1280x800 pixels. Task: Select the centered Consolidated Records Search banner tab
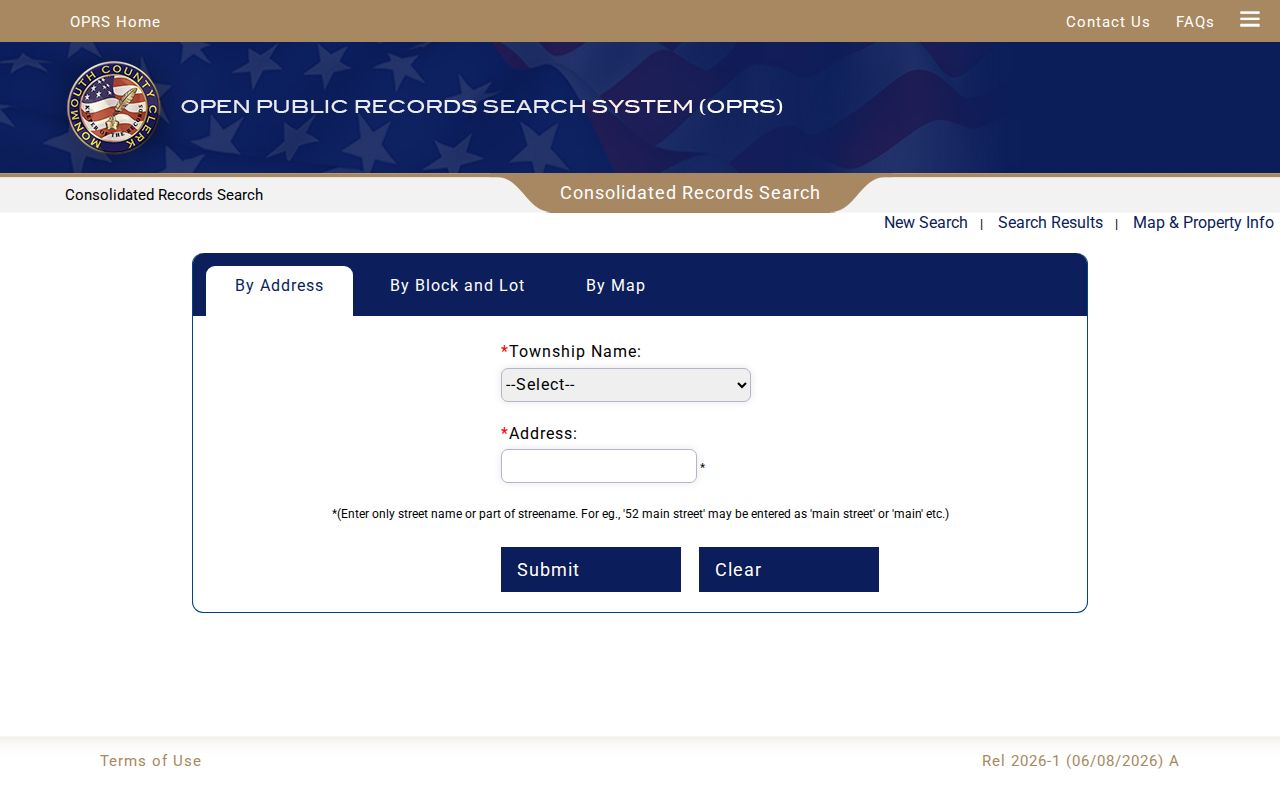690,193
